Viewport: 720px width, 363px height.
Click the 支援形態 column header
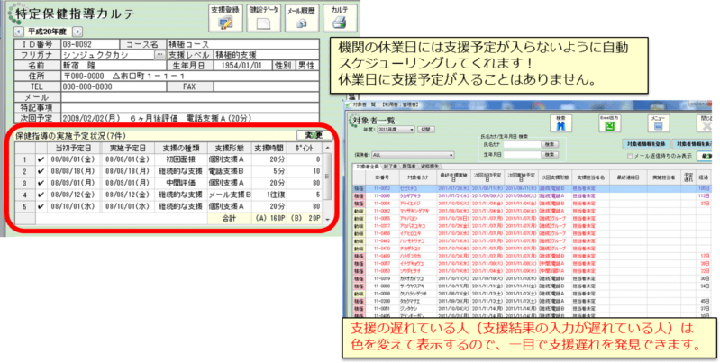pyautogui.click(x=229, y=148)
